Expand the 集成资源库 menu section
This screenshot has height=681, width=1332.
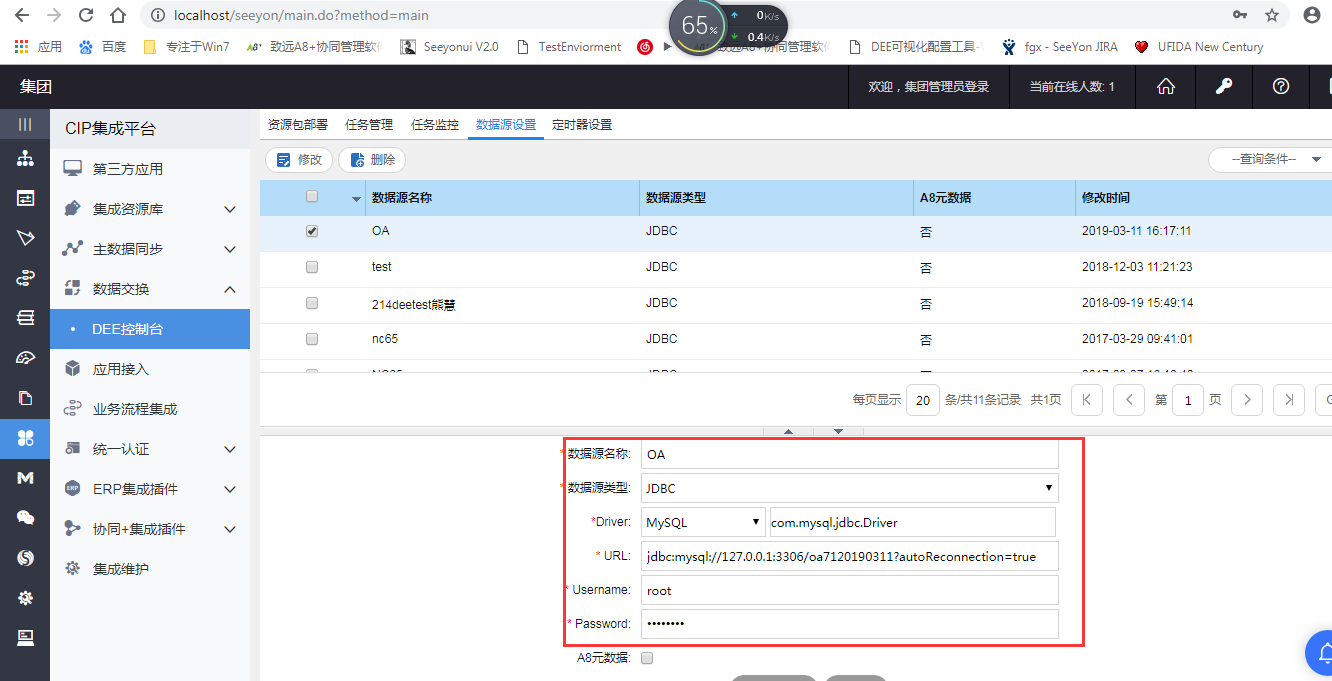229,209
